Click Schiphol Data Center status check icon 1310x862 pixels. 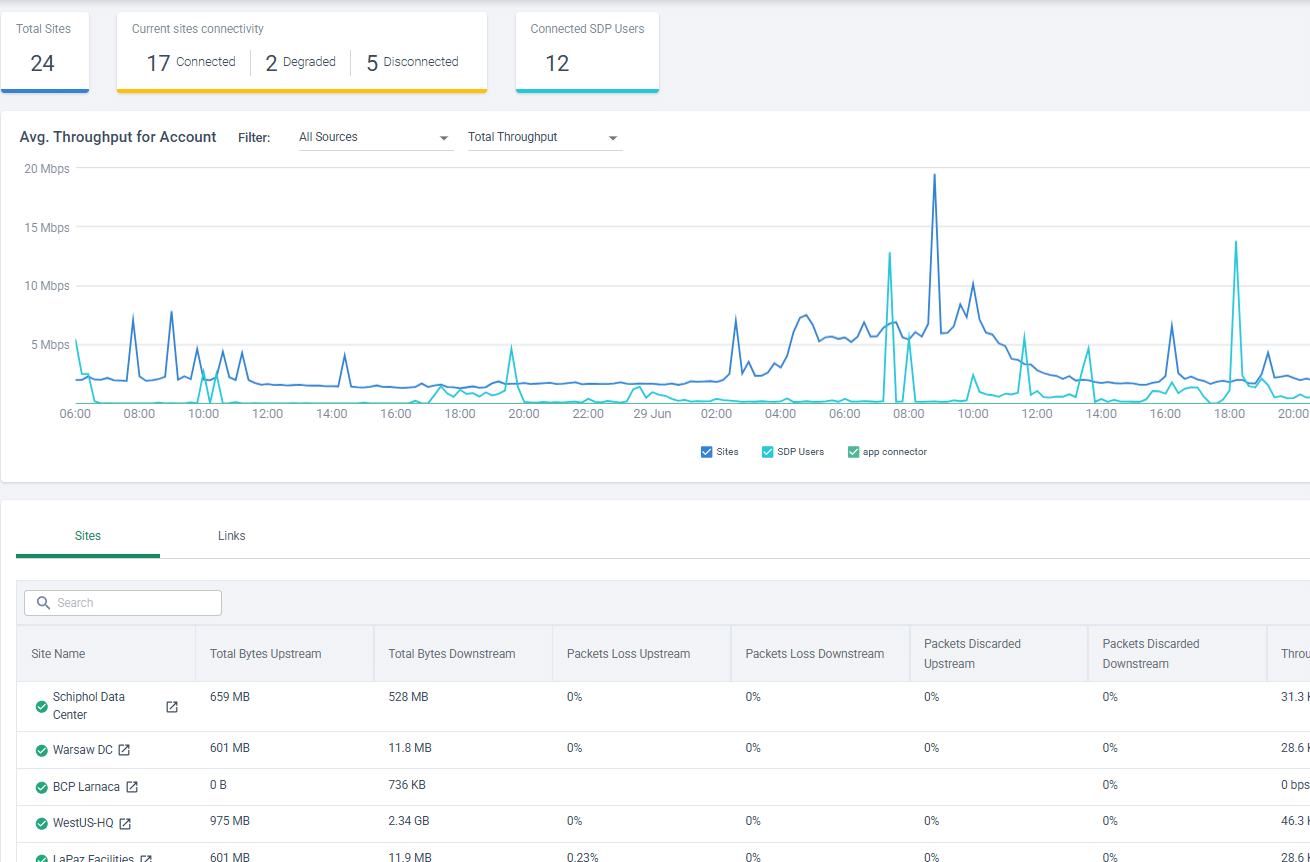coord(42,707)
